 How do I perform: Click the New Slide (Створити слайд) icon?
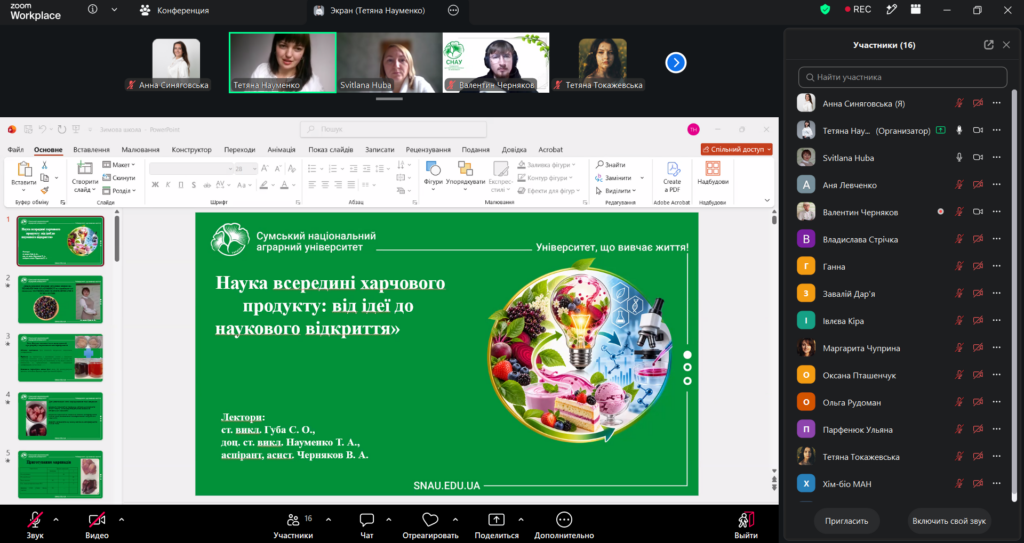click(85, 169)
